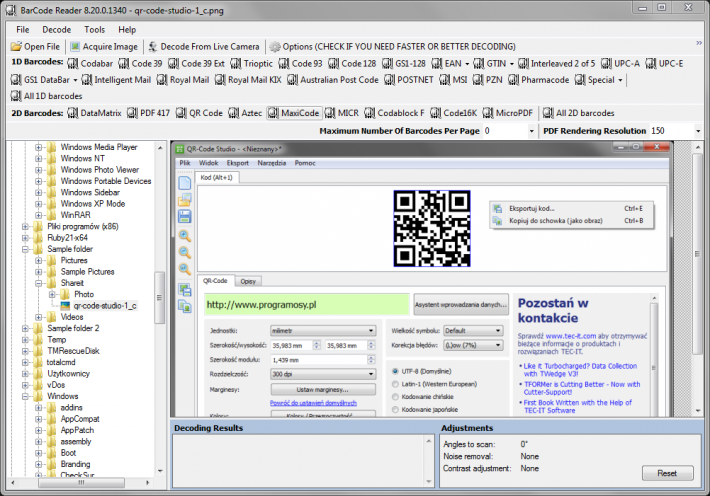The width and height of the screenshot is (710, 496).
Task: Toggle Intelligent Mail barcode type
Action: 116,80
